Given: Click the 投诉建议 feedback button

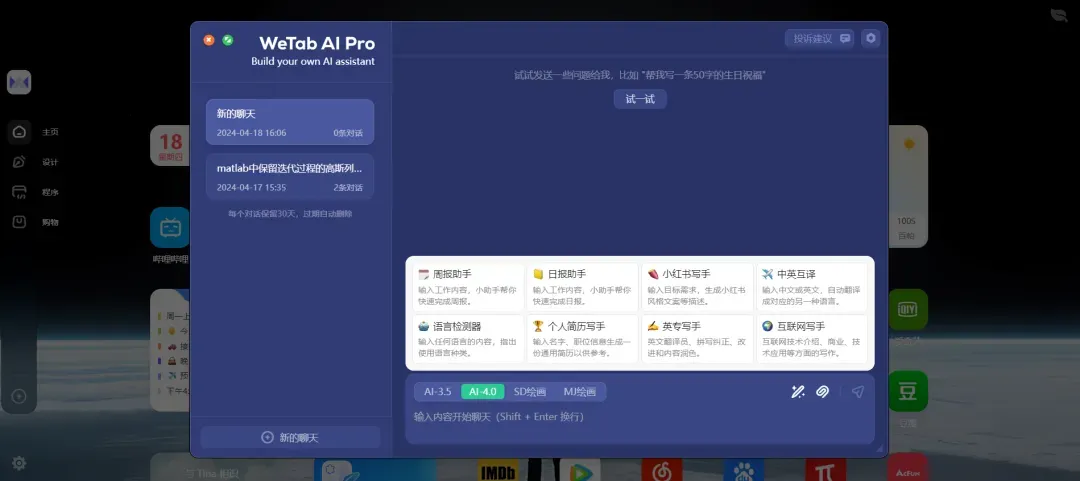Looking at the screenshot, I should pos(820,39).
